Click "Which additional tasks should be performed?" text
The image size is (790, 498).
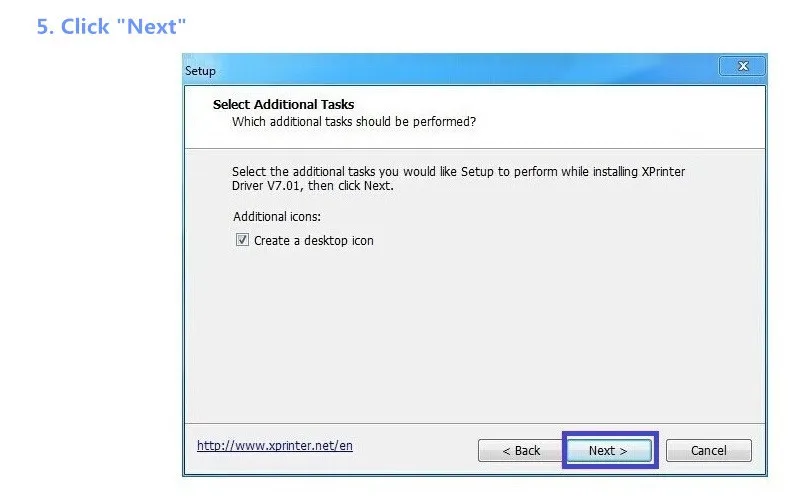353,122
